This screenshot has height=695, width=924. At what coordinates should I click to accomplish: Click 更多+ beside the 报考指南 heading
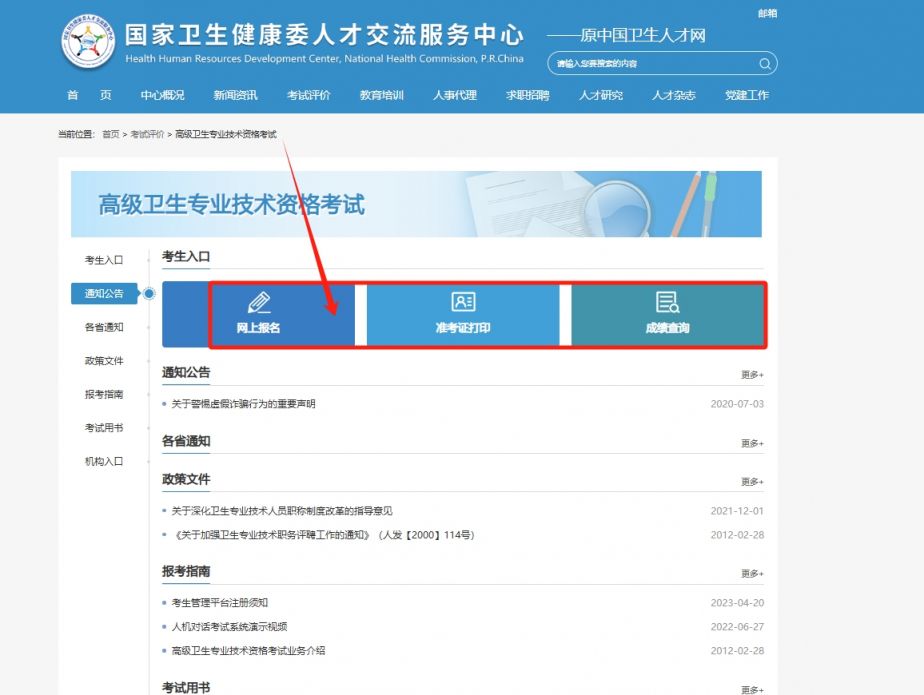point(753,574)
